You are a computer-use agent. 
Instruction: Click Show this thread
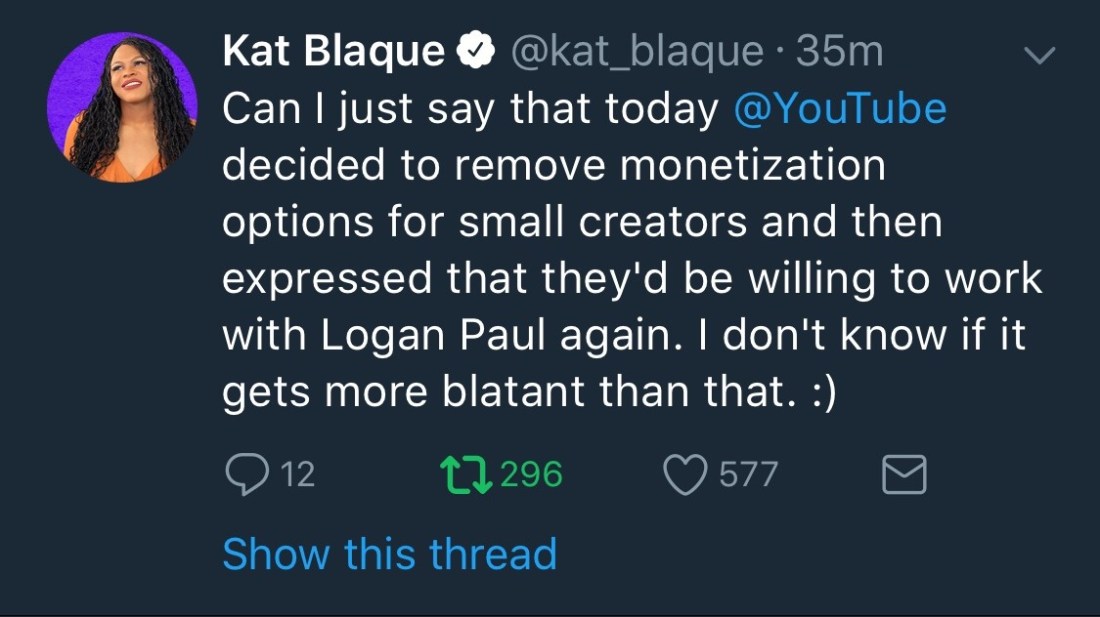(389, 553)
